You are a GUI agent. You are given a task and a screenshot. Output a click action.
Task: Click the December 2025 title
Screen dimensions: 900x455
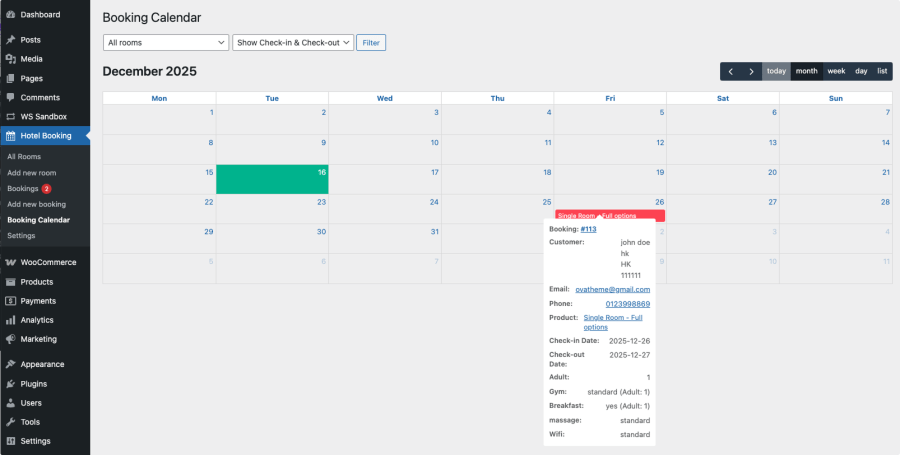pos(150,72)
